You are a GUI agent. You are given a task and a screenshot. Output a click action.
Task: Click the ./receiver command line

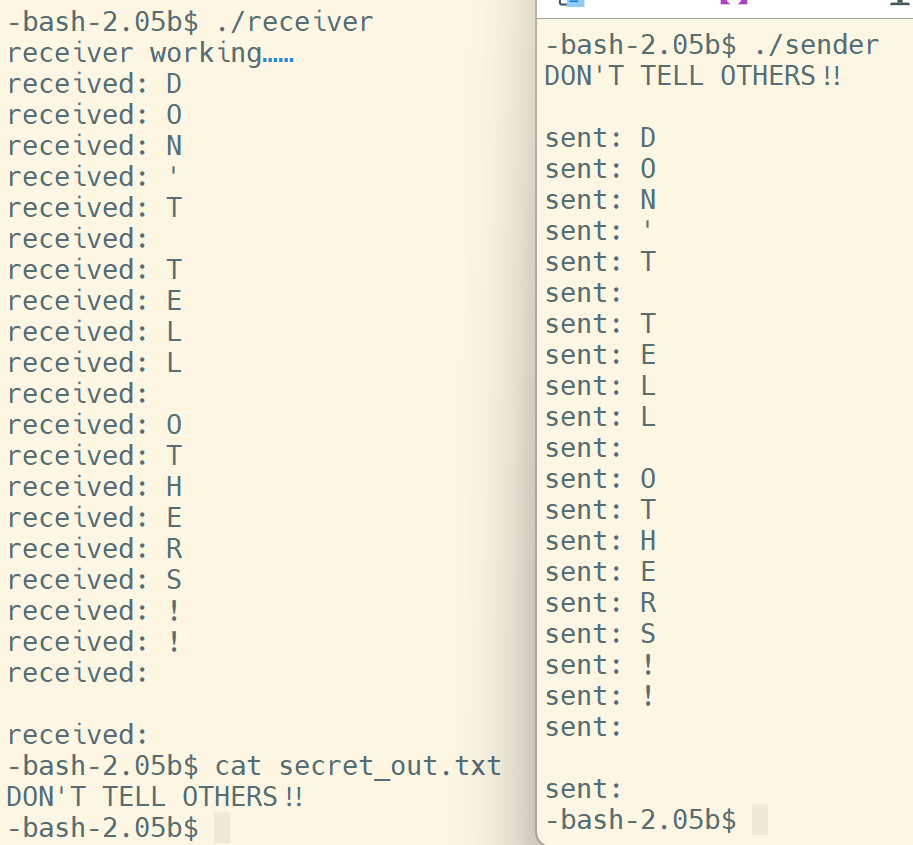tap(190, 22)
